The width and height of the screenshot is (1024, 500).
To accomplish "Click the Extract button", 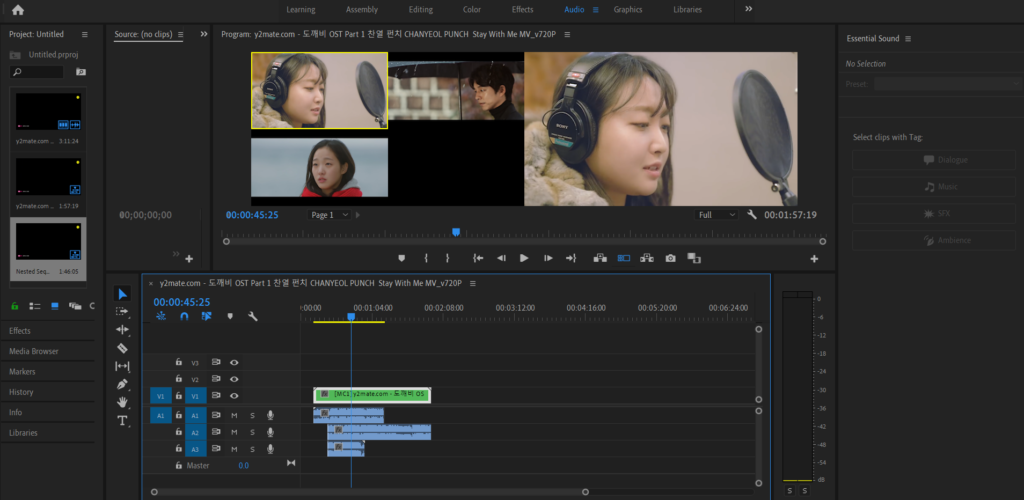I will coord(647,258).
